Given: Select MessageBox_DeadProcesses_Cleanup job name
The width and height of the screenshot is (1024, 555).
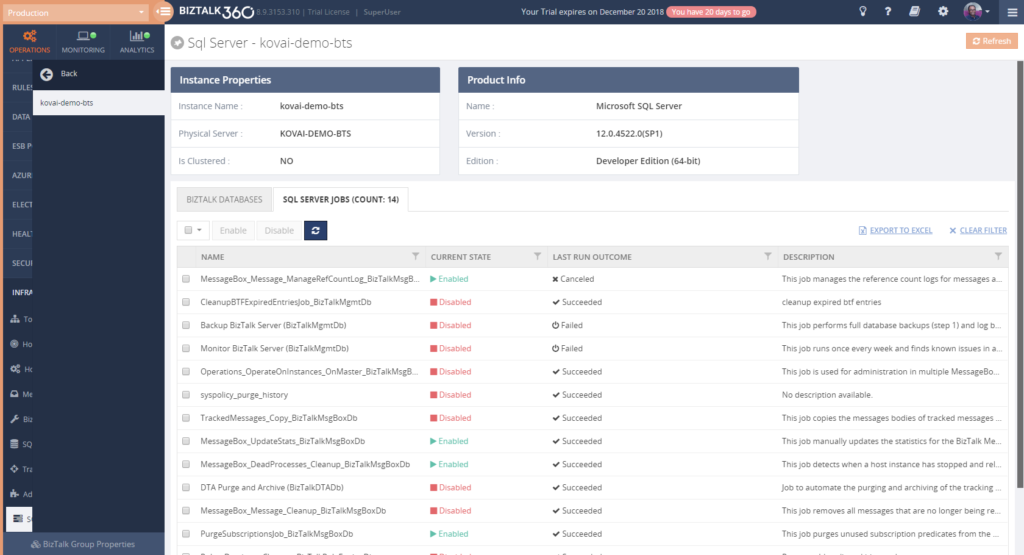Looking at the screenshot, I should 305,464.
